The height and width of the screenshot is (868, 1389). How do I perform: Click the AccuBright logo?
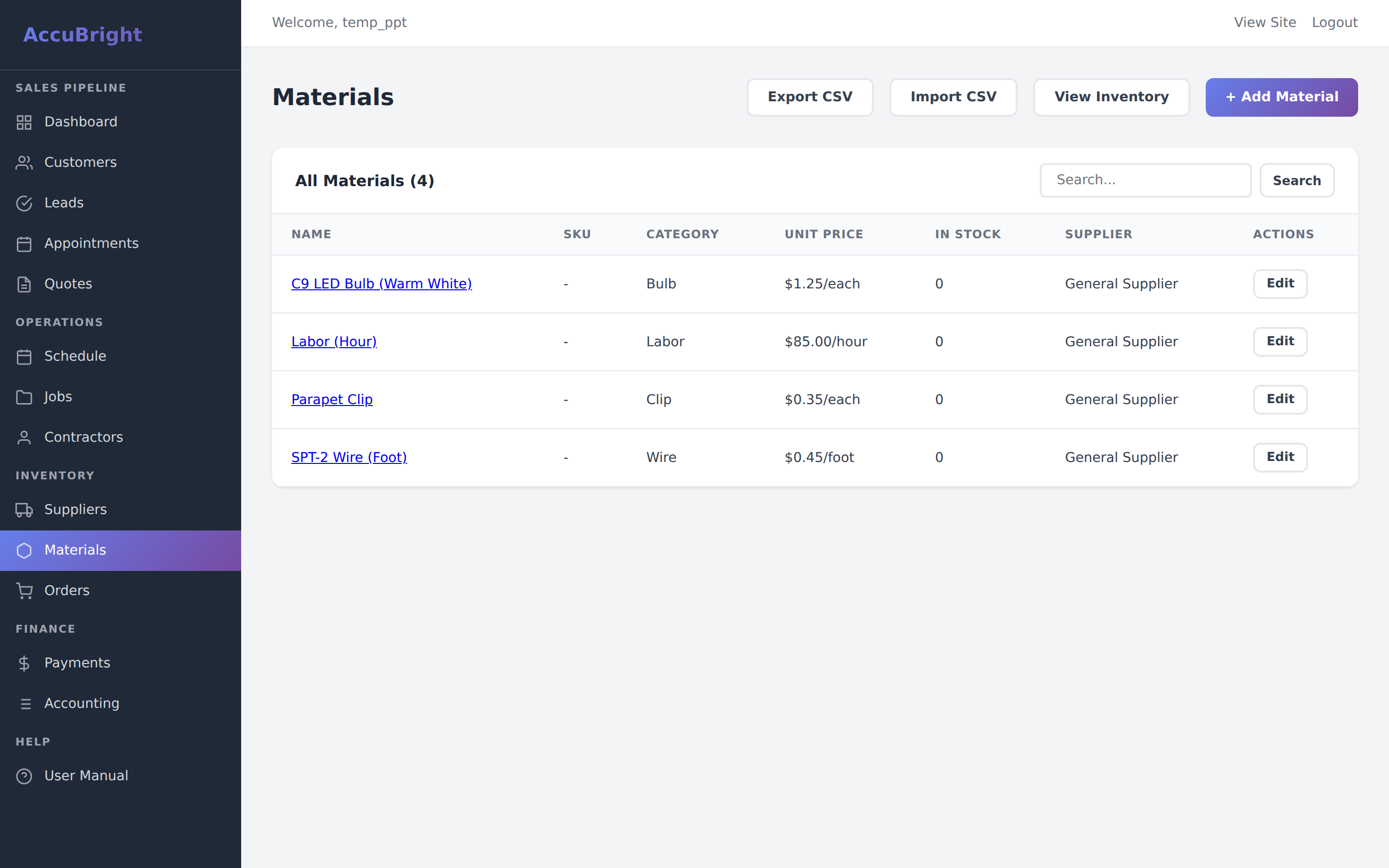82,35
